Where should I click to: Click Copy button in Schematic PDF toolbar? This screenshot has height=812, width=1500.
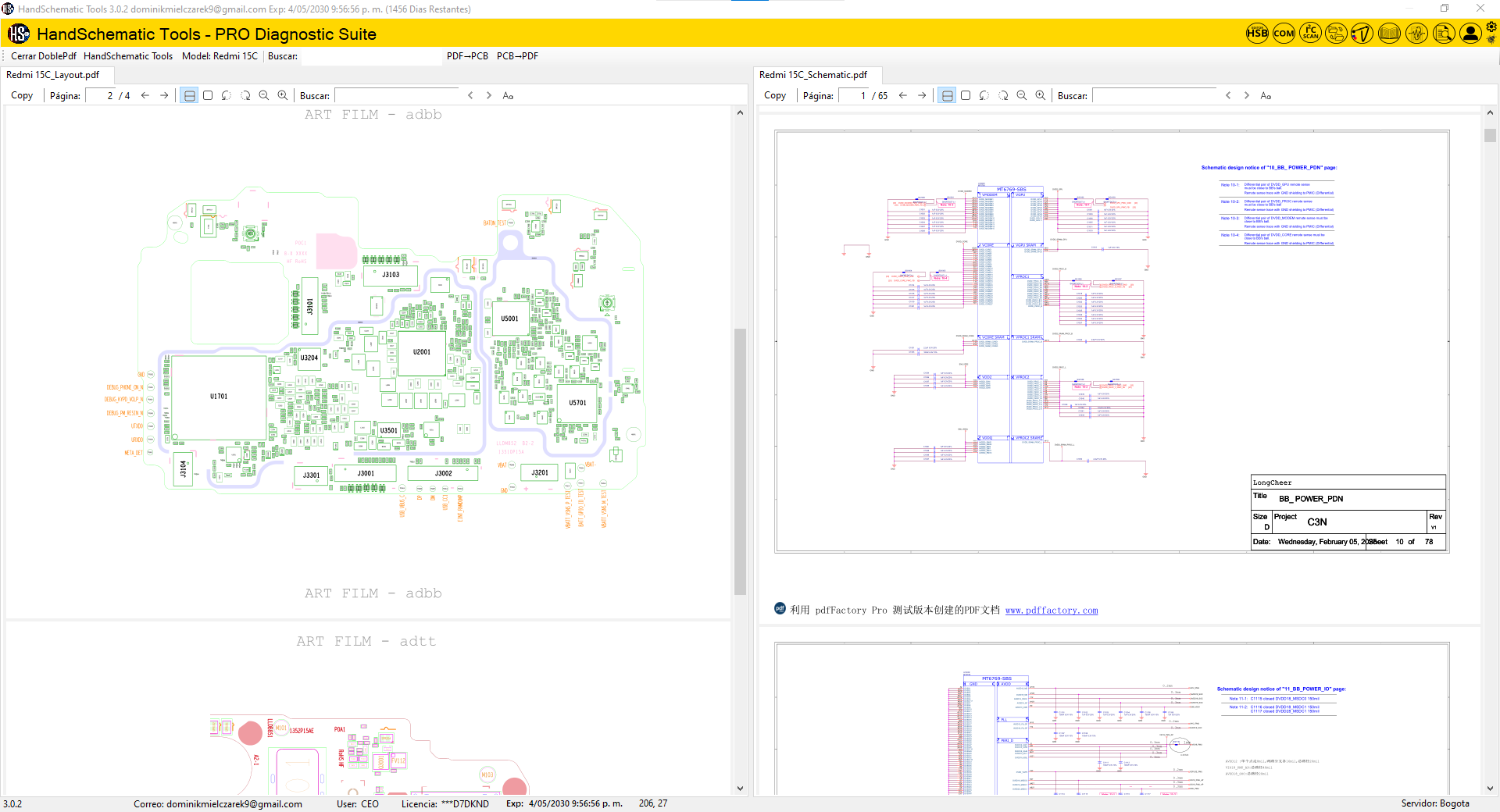pos(775,95)
